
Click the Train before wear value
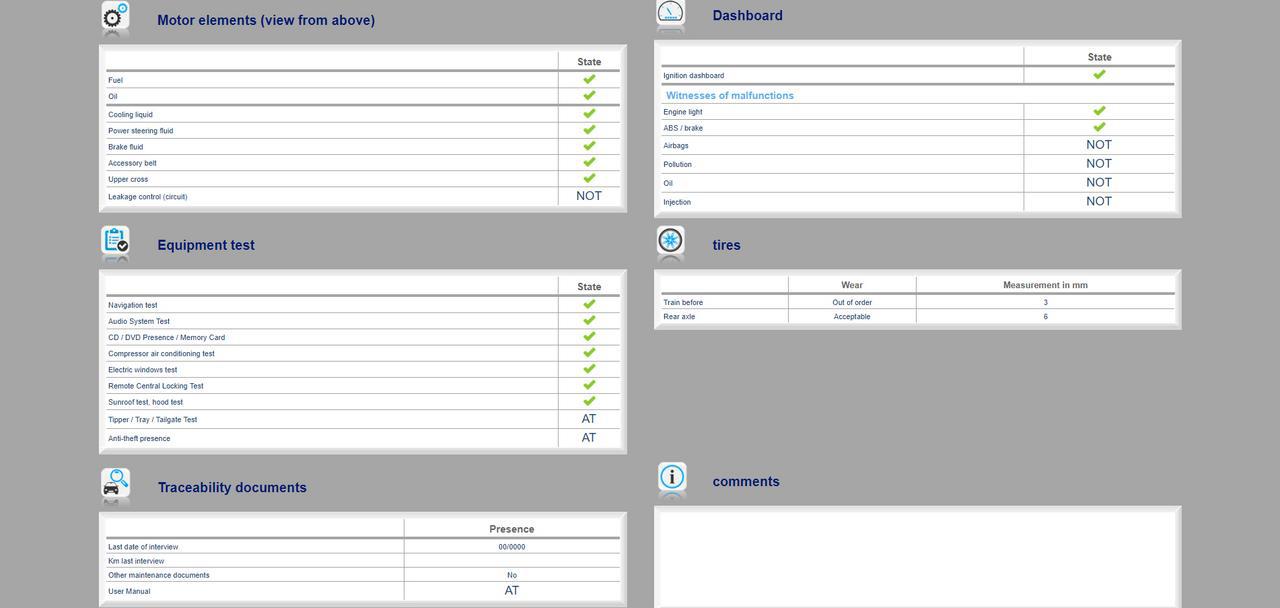[852, 302]
